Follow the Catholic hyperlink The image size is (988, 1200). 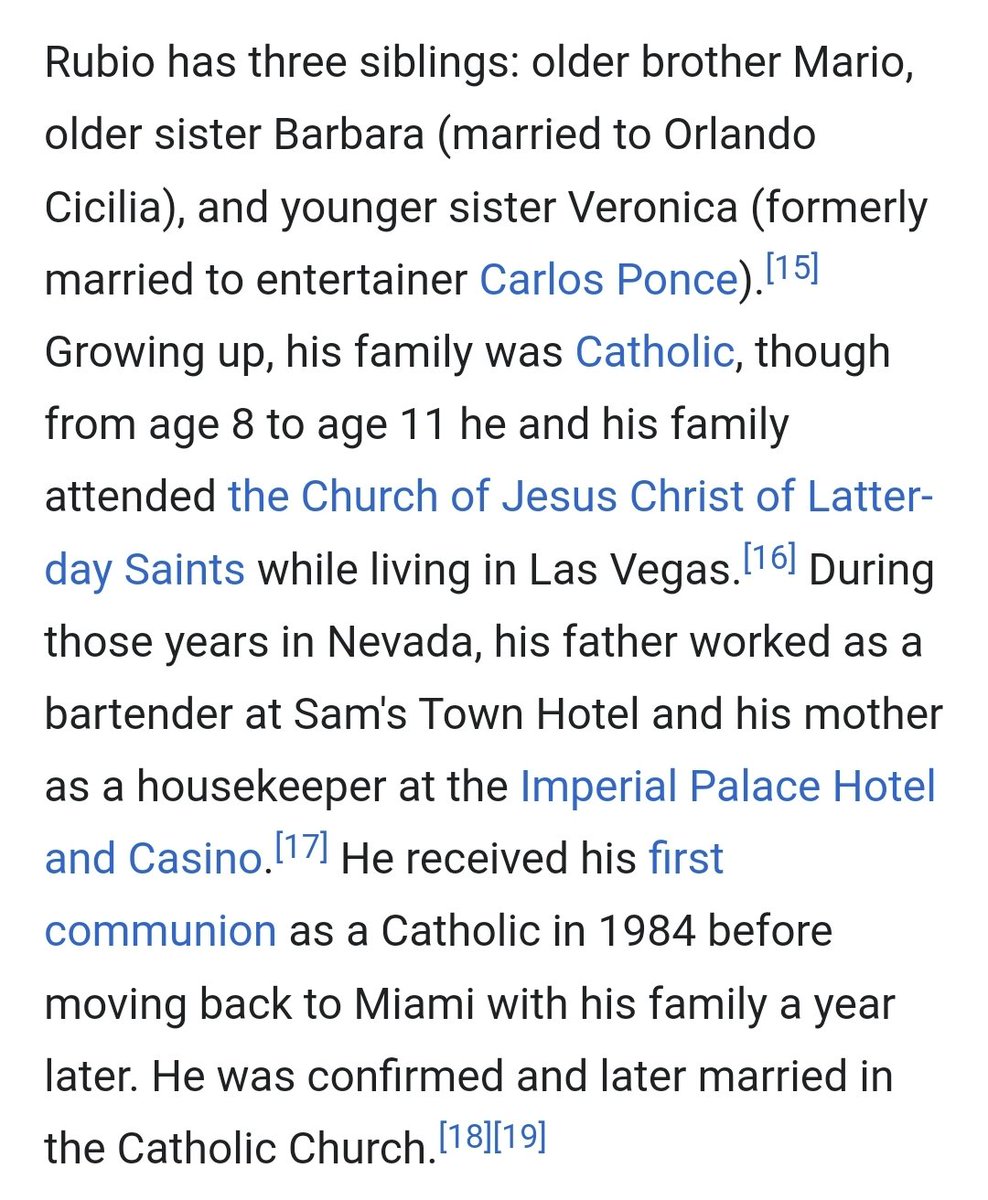(x=654, y=353)
